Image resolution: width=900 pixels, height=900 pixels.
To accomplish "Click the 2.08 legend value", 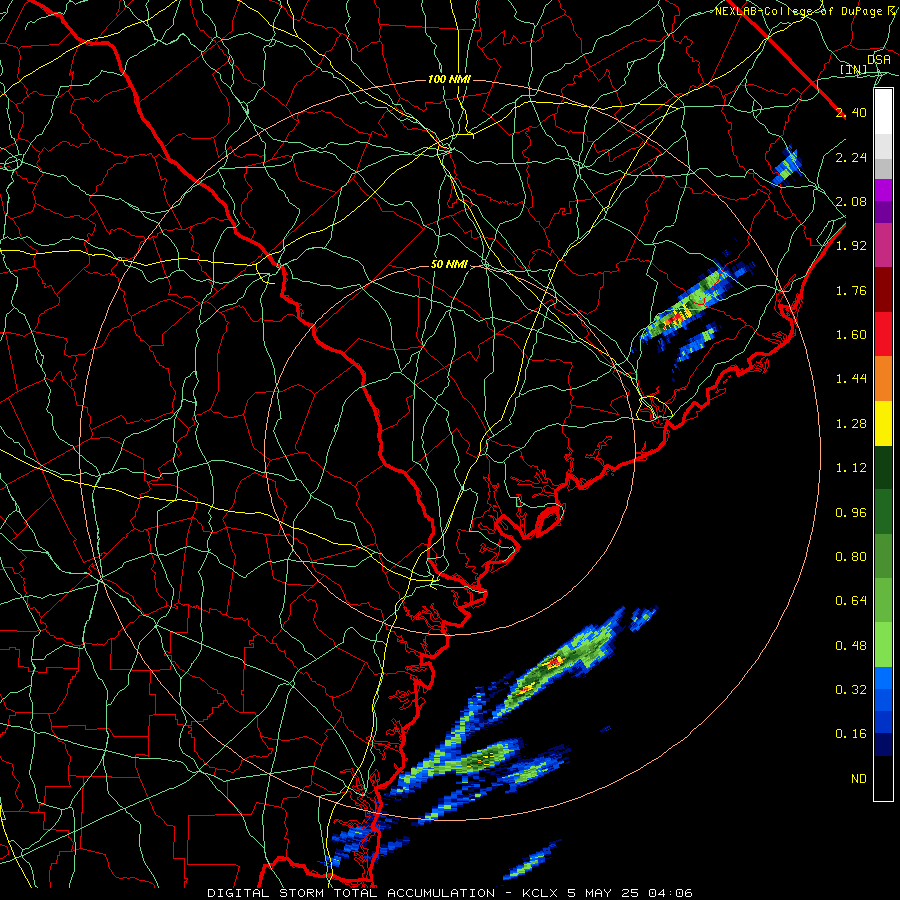I will pyautogui.click(x=851, y=201).
